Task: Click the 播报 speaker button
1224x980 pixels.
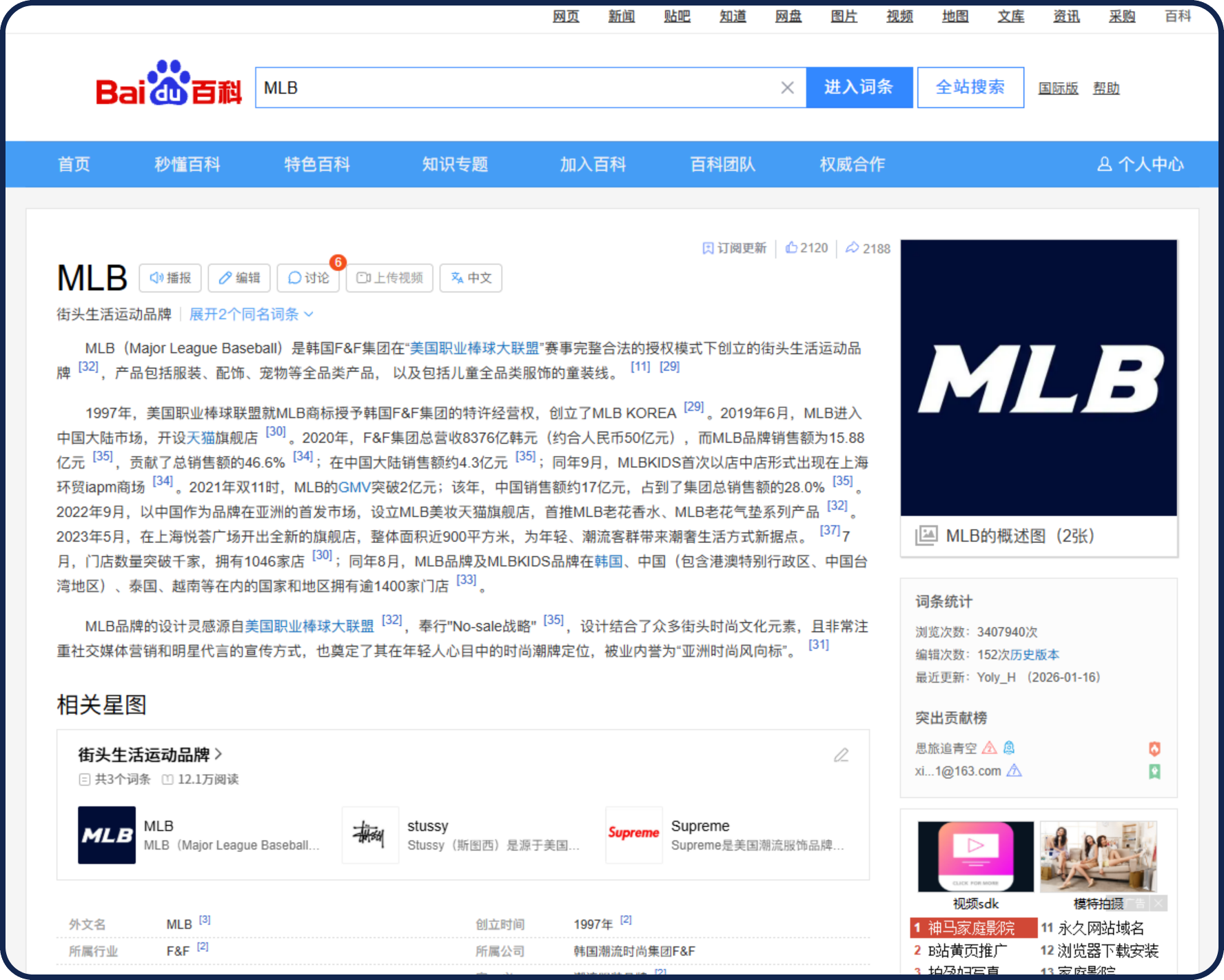Action: (x=170, y=278)
